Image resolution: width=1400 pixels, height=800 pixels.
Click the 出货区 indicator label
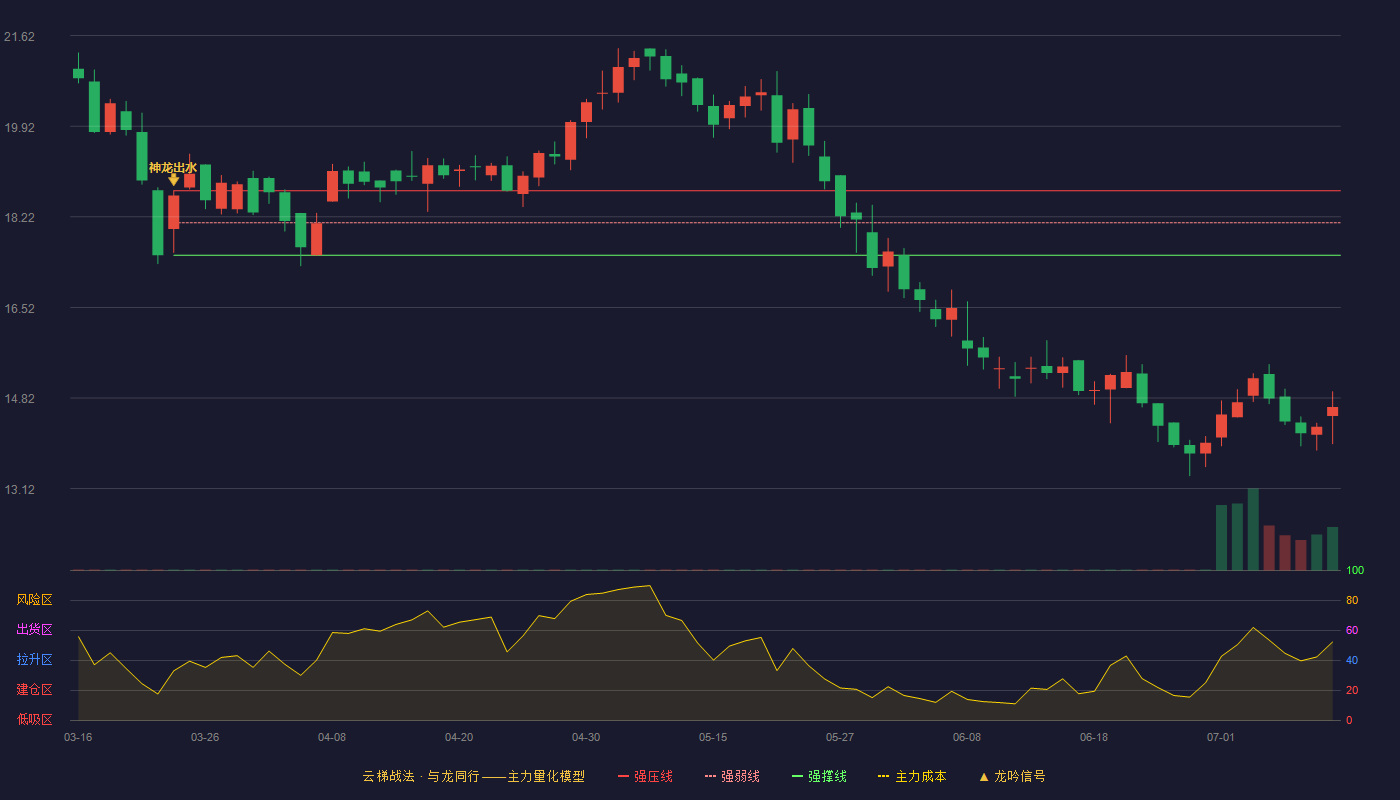pos(34,630)
